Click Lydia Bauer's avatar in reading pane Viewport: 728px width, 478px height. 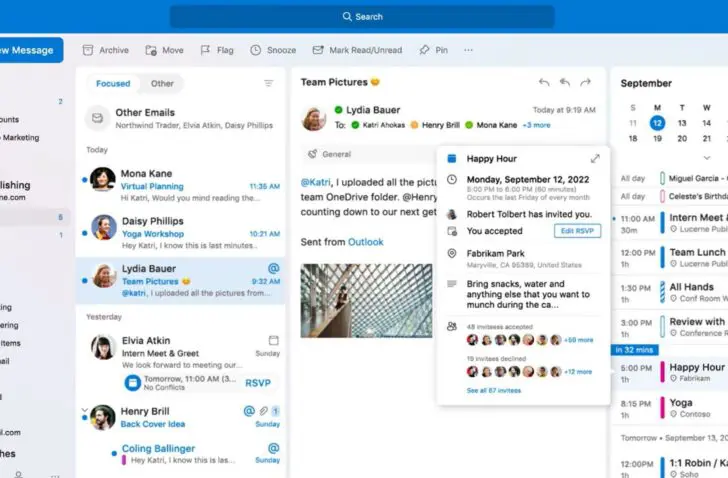314,118
